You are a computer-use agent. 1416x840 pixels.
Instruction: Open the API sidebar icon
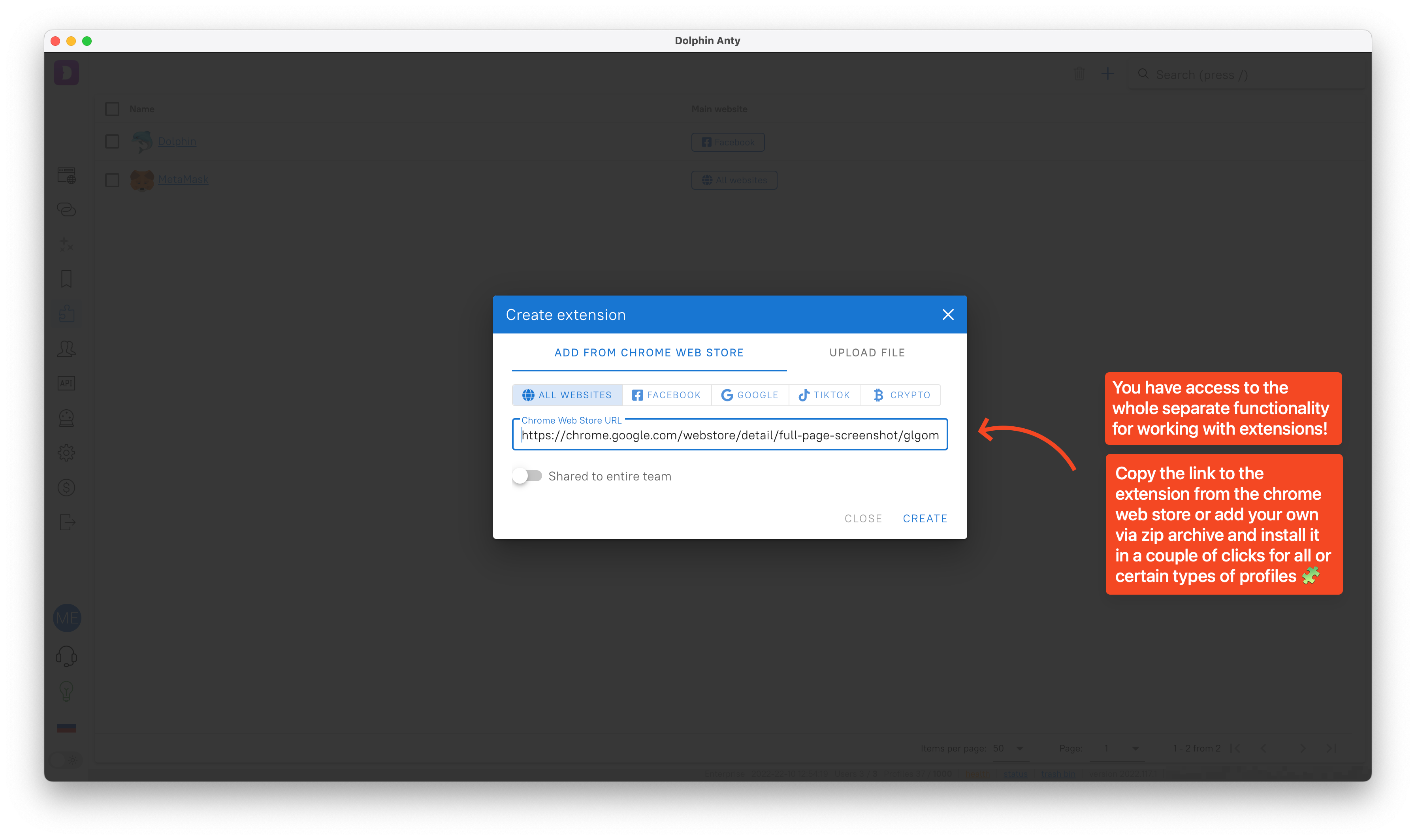pos(66,383)
